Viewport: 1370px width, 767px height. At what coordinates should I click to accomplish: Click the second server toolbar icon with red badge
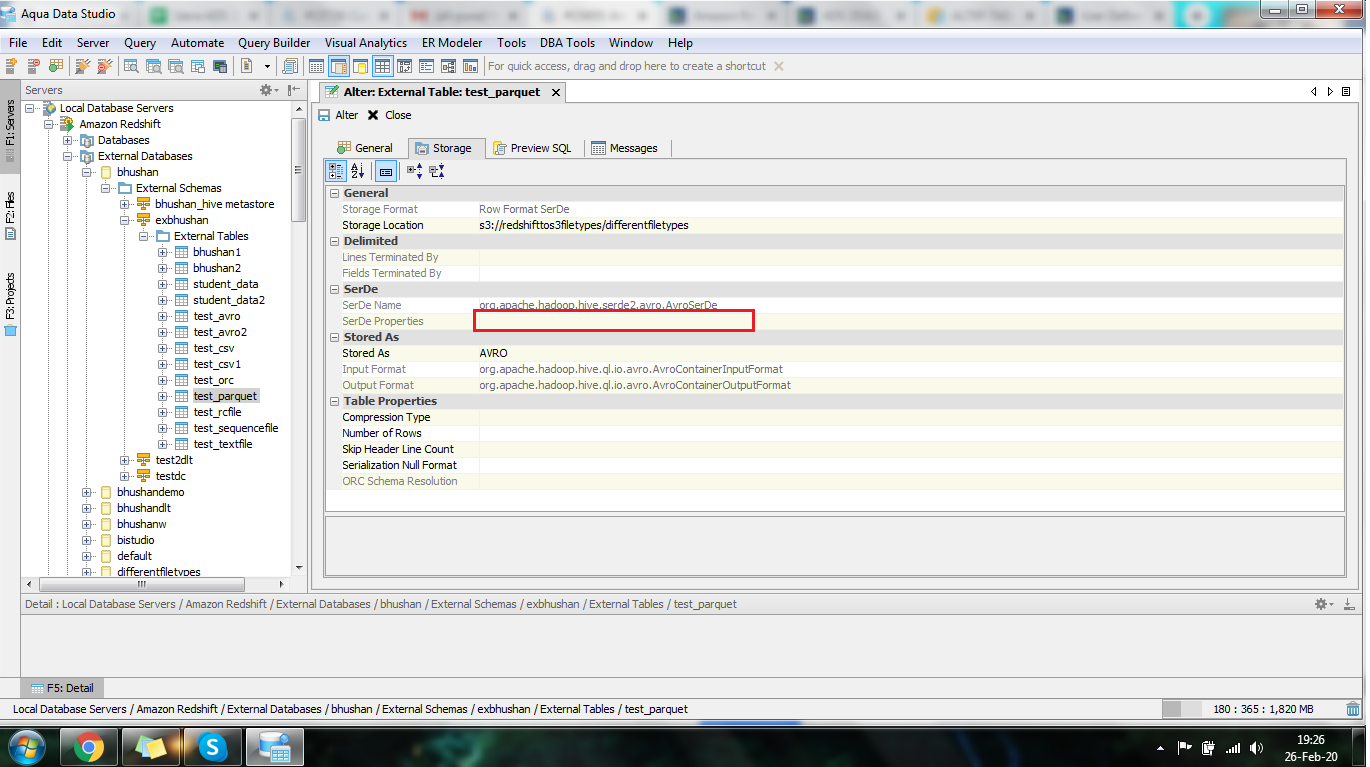pos(34,66)
